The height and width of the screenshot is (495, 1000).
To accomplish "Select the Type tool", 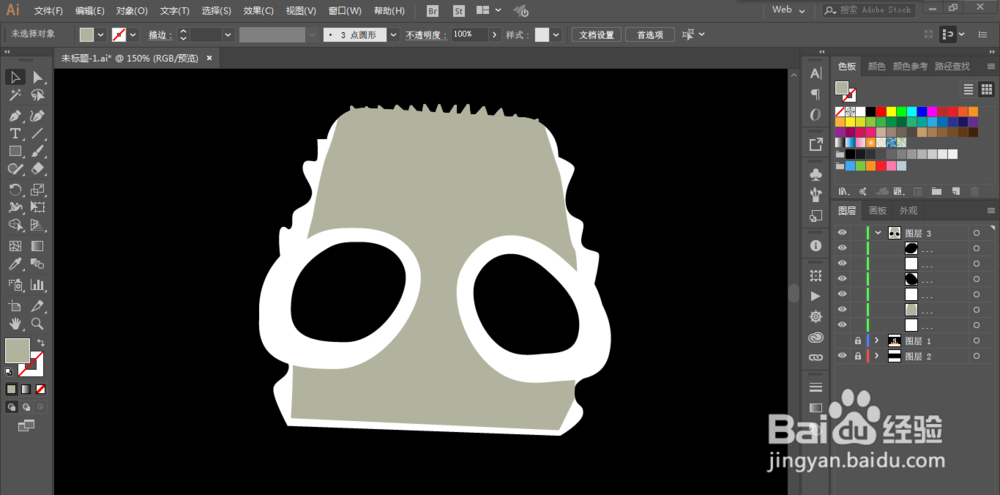I will point(15,134).
